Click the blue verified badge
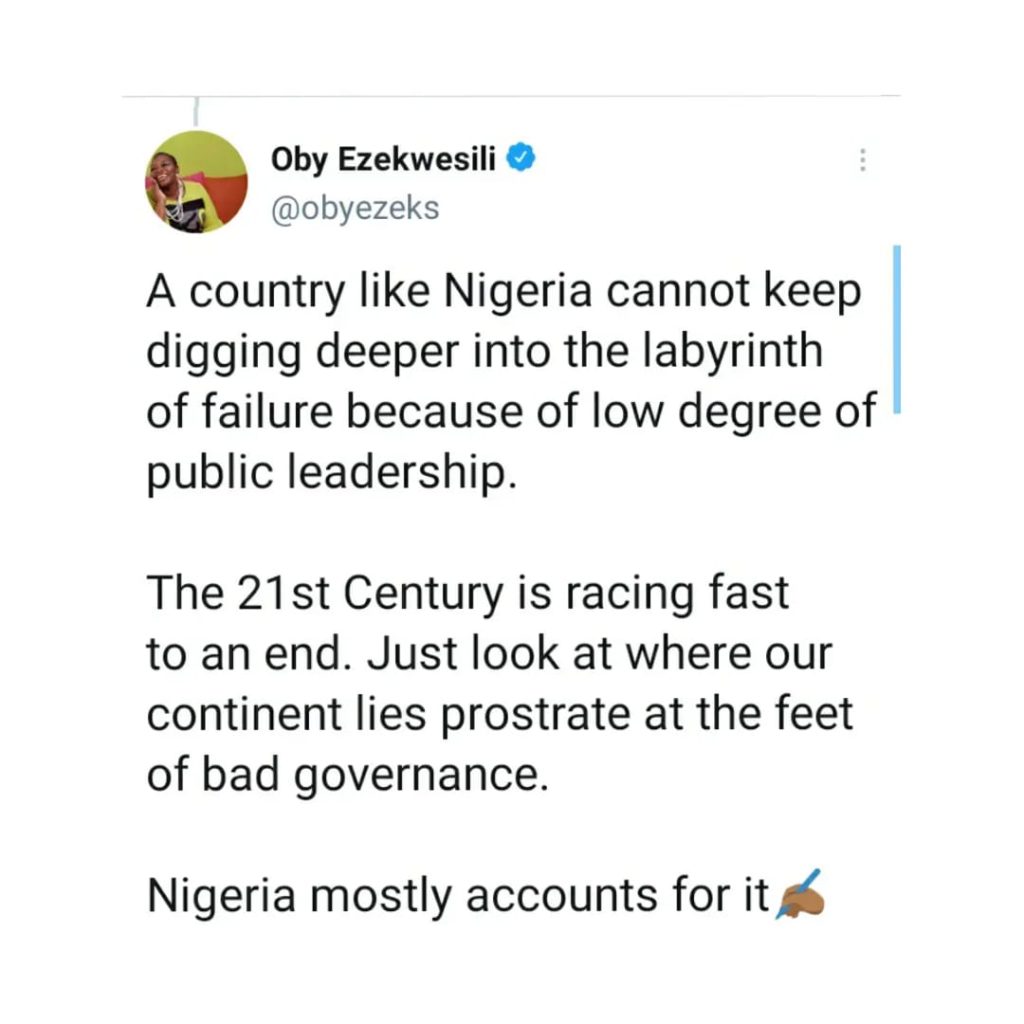The width and height of the screenshot is (1024, 1024). [523, 157]
